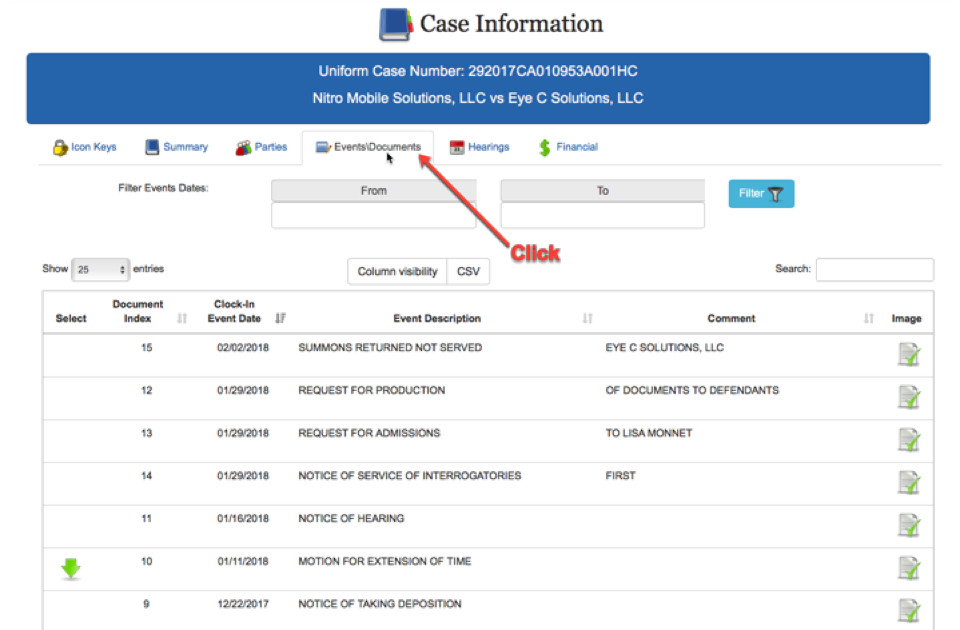The image size is (960, 630).
Task: Open document image for Request for Production
Action: [x=908, y=397]
